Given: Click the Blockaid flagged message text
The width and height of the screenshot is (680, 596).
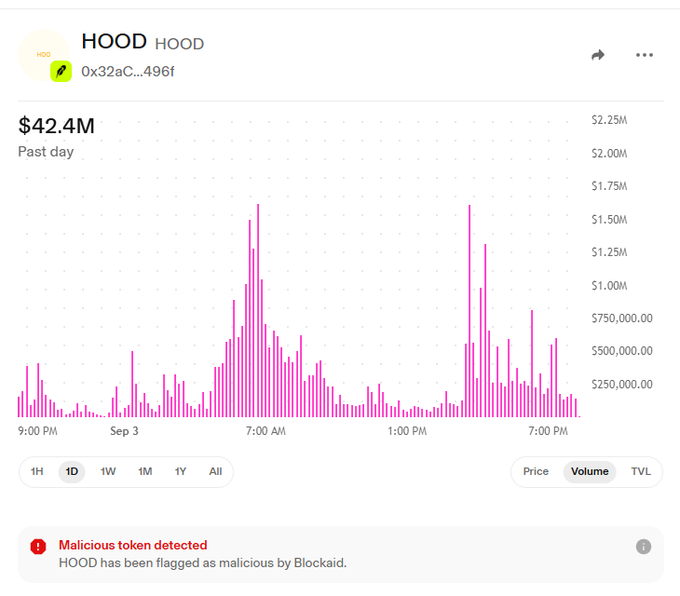Looking at the screenshot, I should pos(203,563).
